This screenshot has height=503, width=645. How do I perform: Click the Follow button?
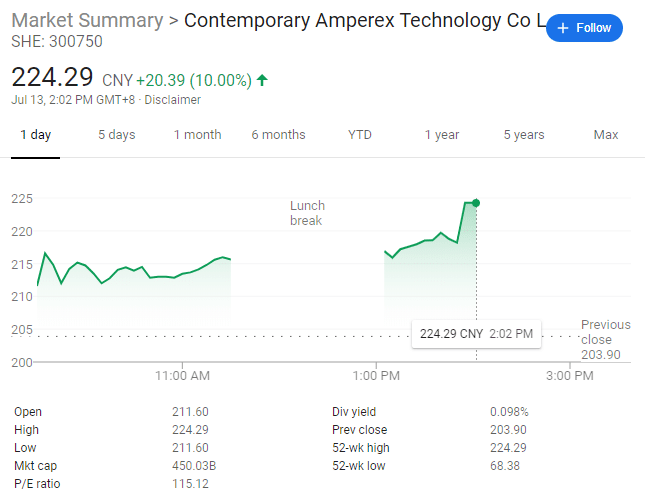[585, 28]
